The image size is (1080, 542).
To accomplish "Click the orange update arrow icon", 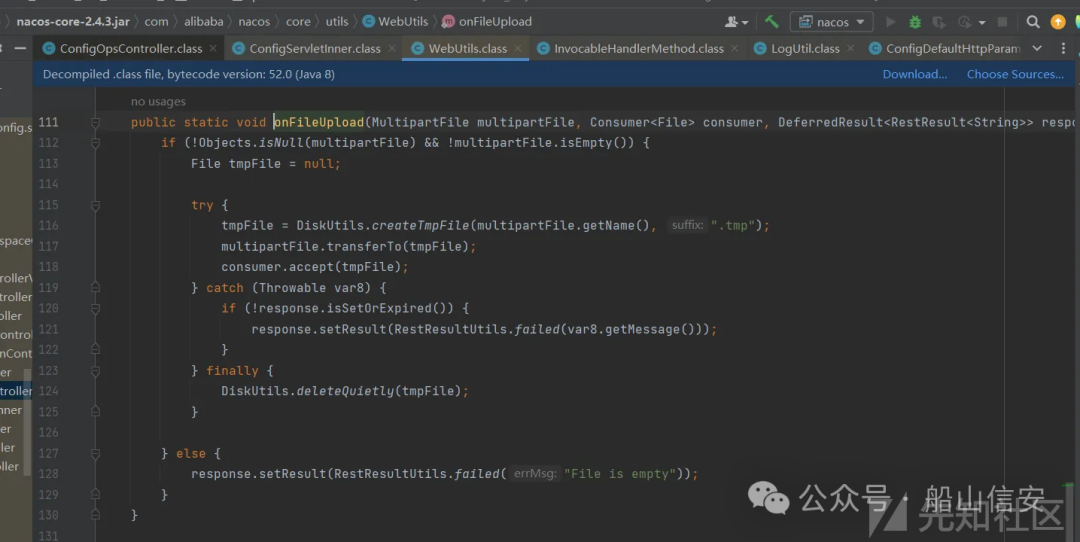I will click(x=1058, y=22).
